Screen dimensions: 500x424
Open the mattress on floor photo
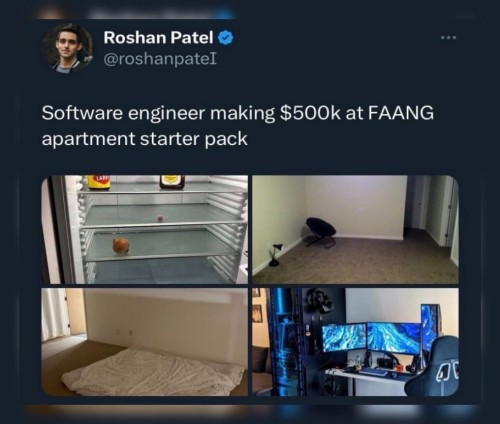tap(145, 342)
